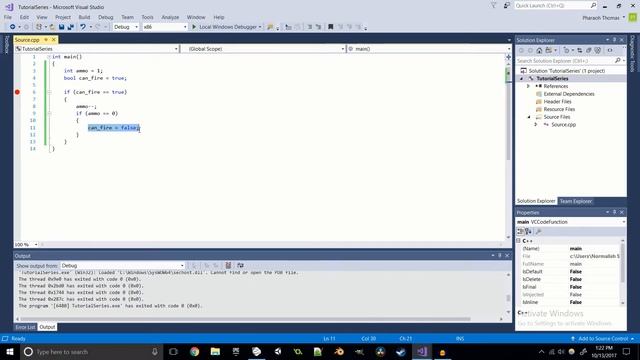The height and width of the screenshot is (360, 640).
Task: Open the Debug menu
Action: (105, 17)
